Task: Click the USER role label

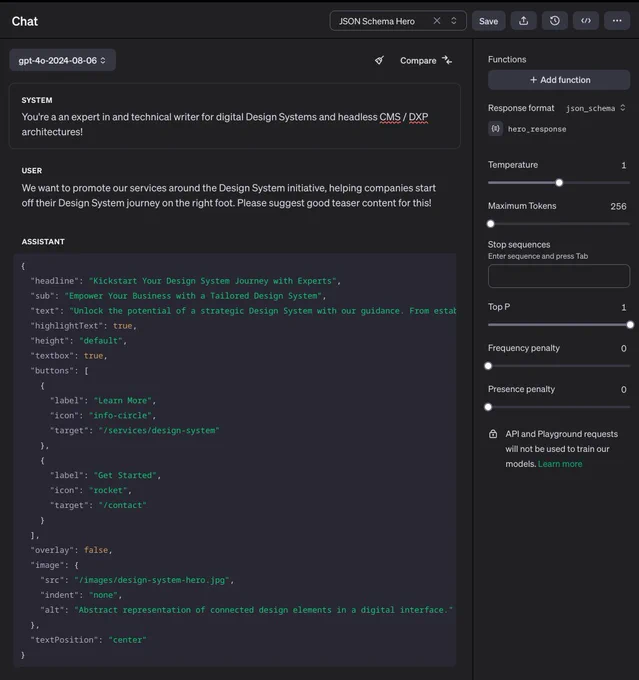Action: (x=32, y=170)
